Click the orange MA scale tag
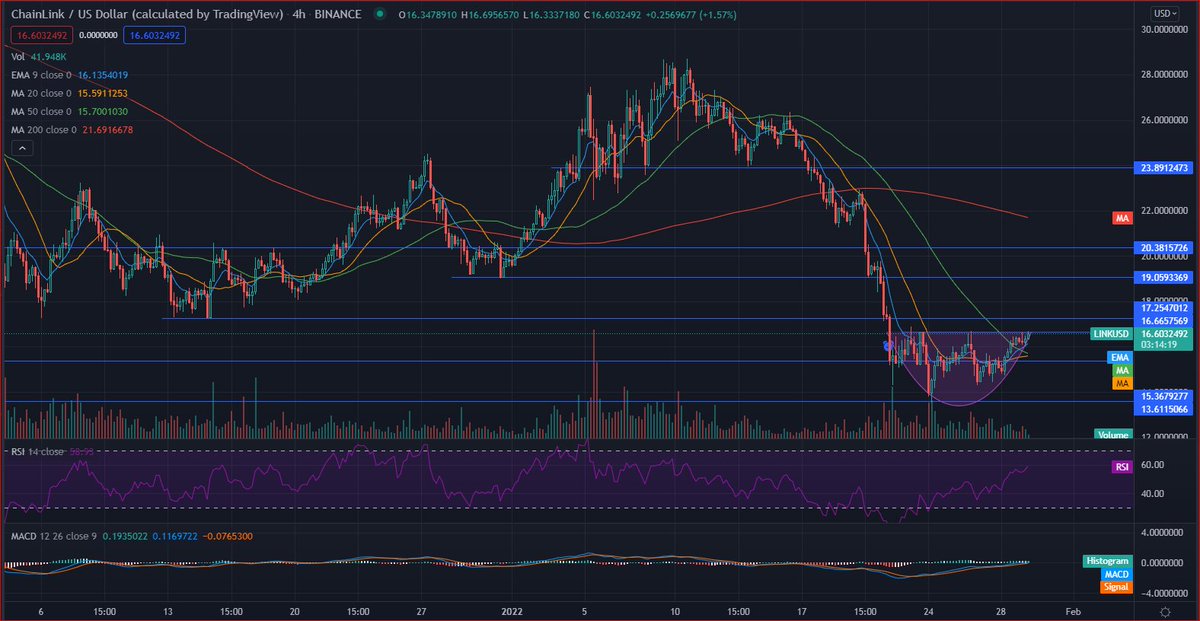This screenshot has height=621, width=1200. 1121,383
